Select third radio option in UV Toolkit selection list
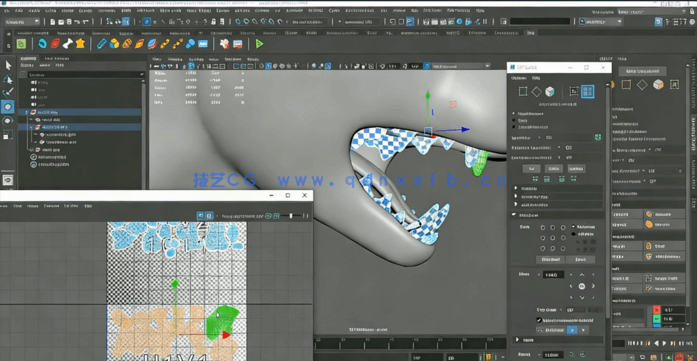 tap(514, 127)
